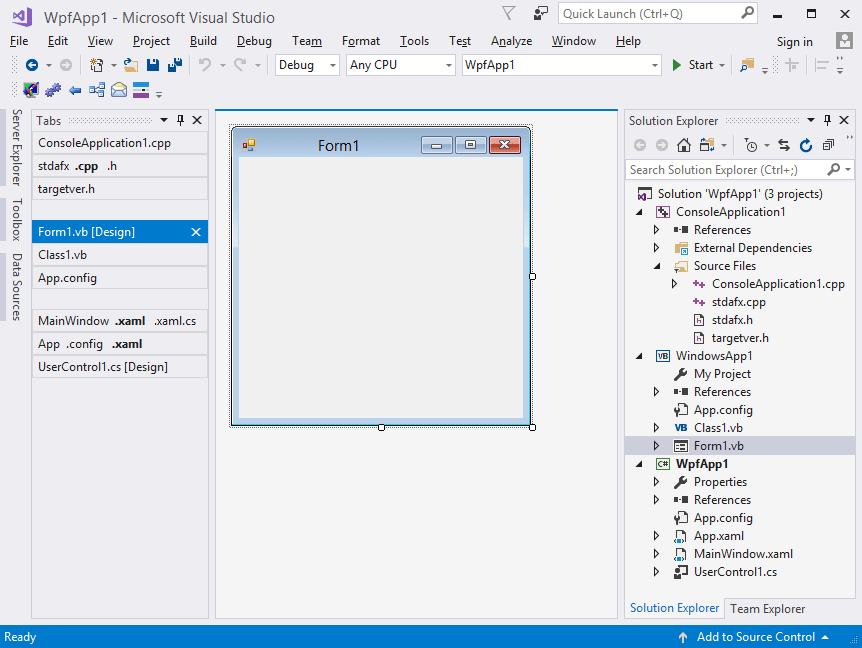This screenshot has height=648, width=862.
Task: Switch to the Team Explorer tab
Action: click(x=767, y=608)
